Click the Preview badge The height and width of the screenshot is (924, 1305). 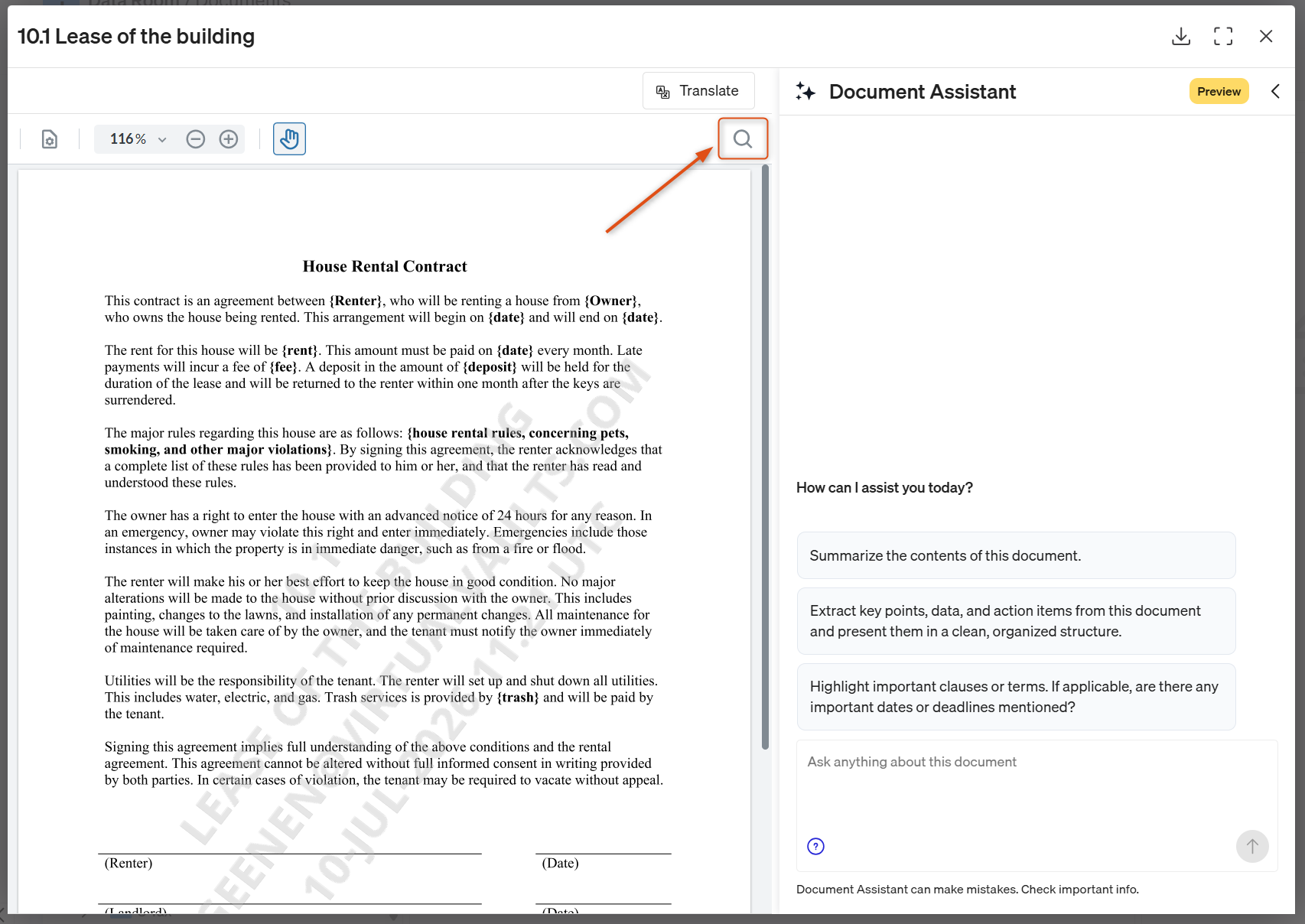[x=1219, y=91]
